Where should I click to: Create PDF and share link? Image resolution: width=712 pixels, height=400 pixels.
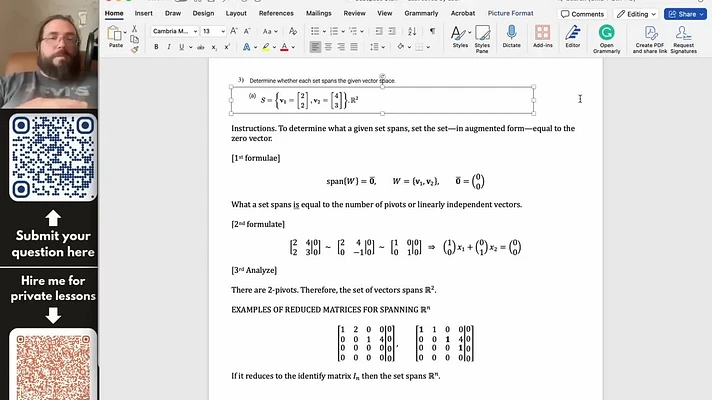tap(650, 39)
